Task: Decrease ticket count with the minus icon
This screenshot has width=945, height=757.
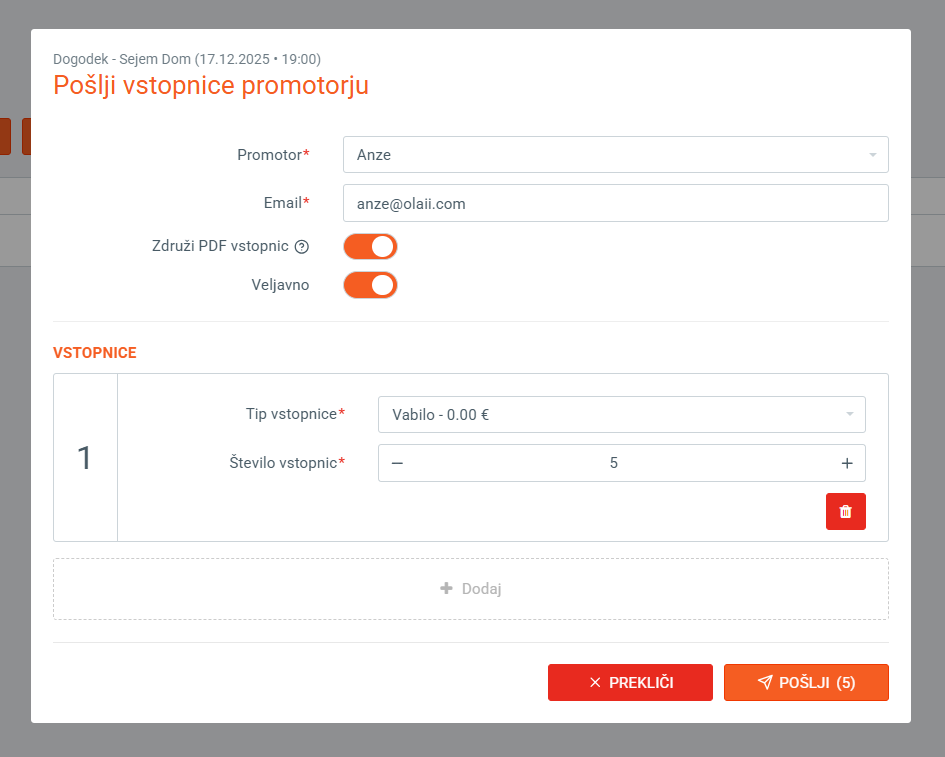Action: tap(397, 463)
